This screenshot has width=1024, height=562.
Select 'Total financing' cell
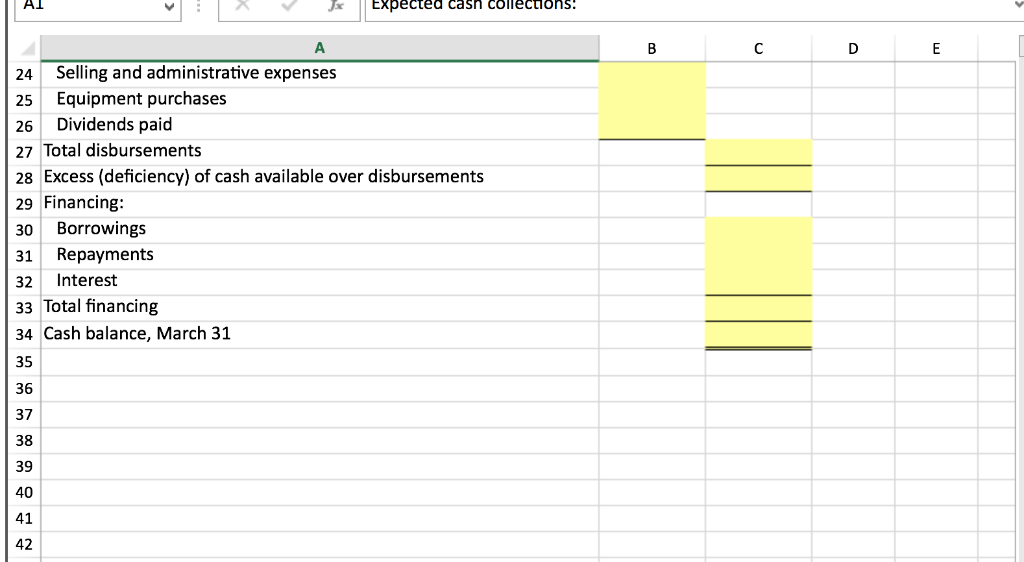pos(319,308)
